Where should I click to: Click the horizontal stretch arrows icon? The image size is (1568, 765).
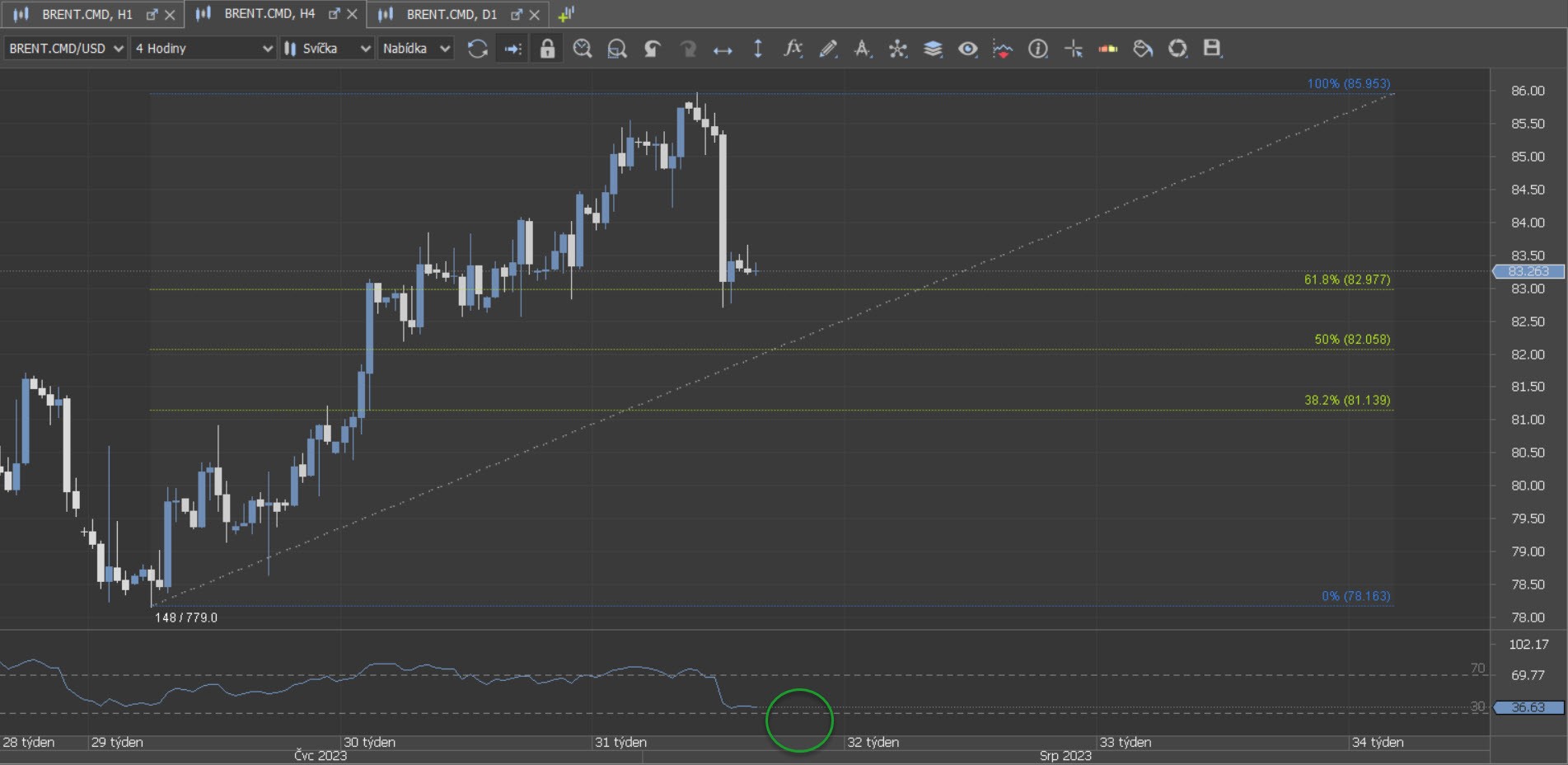pyautogui.click(x=723, y=49)
